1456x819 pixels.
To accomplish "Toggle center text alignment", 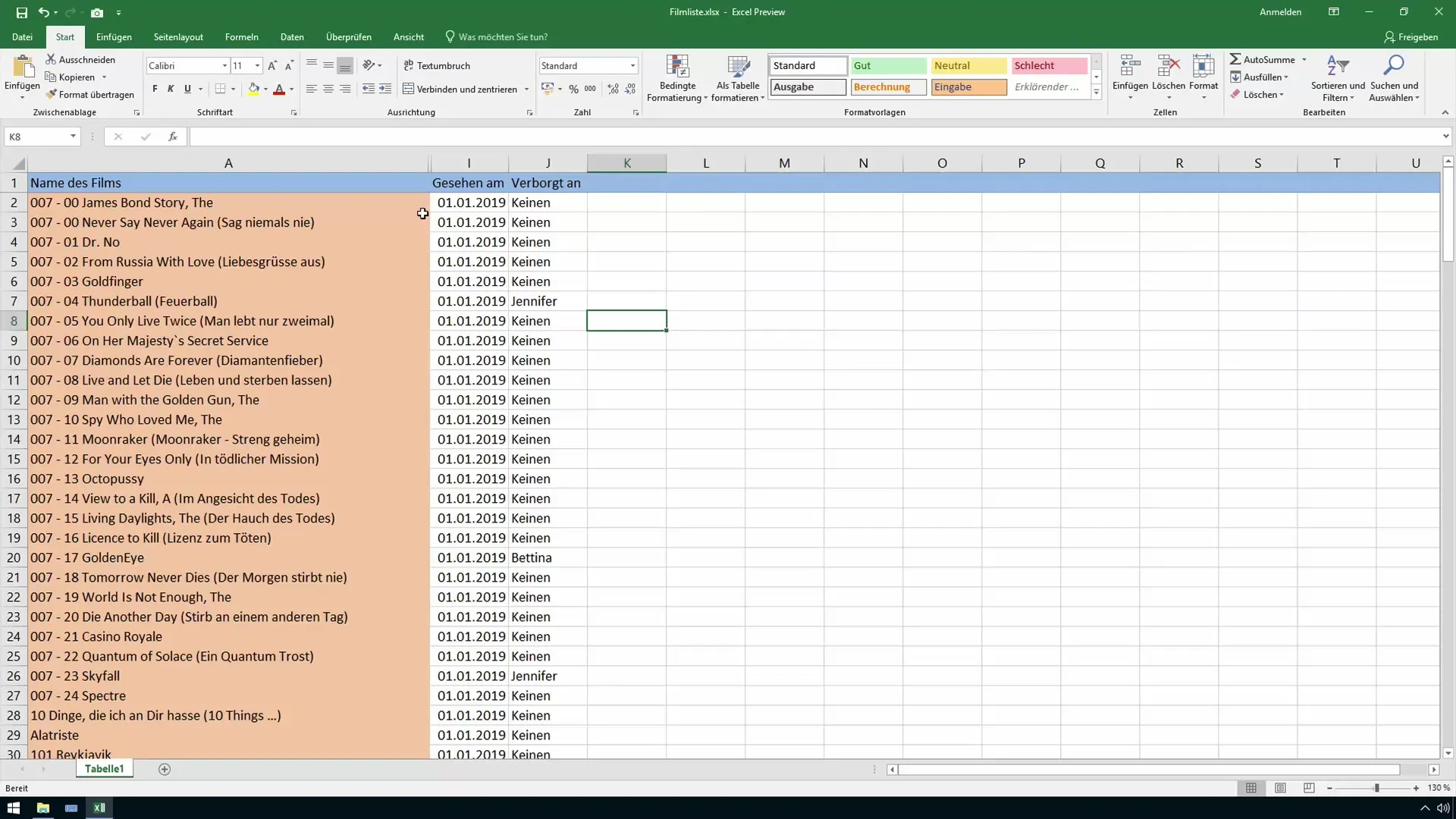I will (x=328, y=89).
